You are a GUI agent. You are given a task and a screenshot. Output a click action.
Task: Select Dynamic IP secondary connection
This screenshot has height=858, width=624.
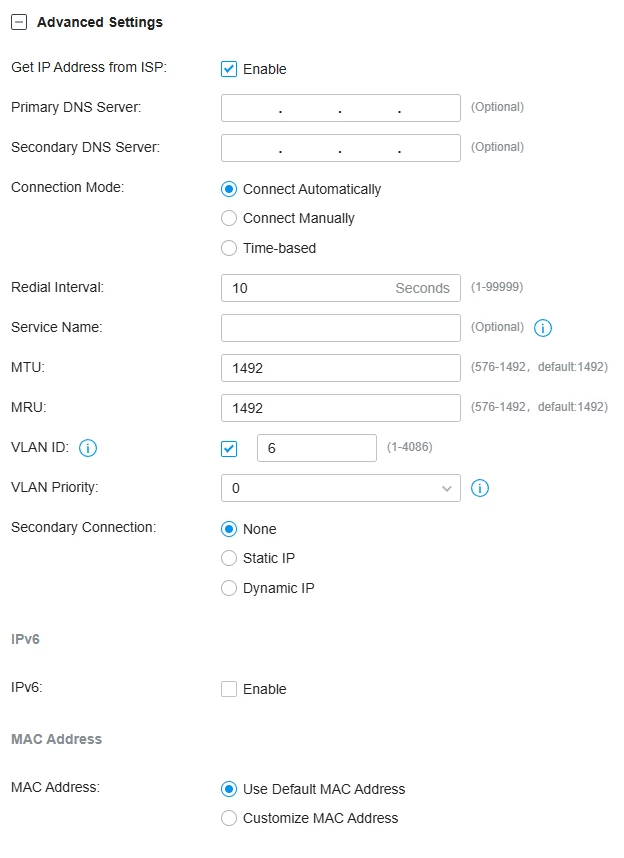click(x=229, y=588)
